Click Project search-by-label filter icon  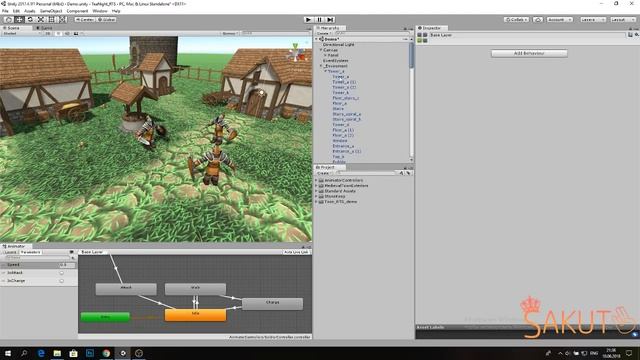click(408, 173)
